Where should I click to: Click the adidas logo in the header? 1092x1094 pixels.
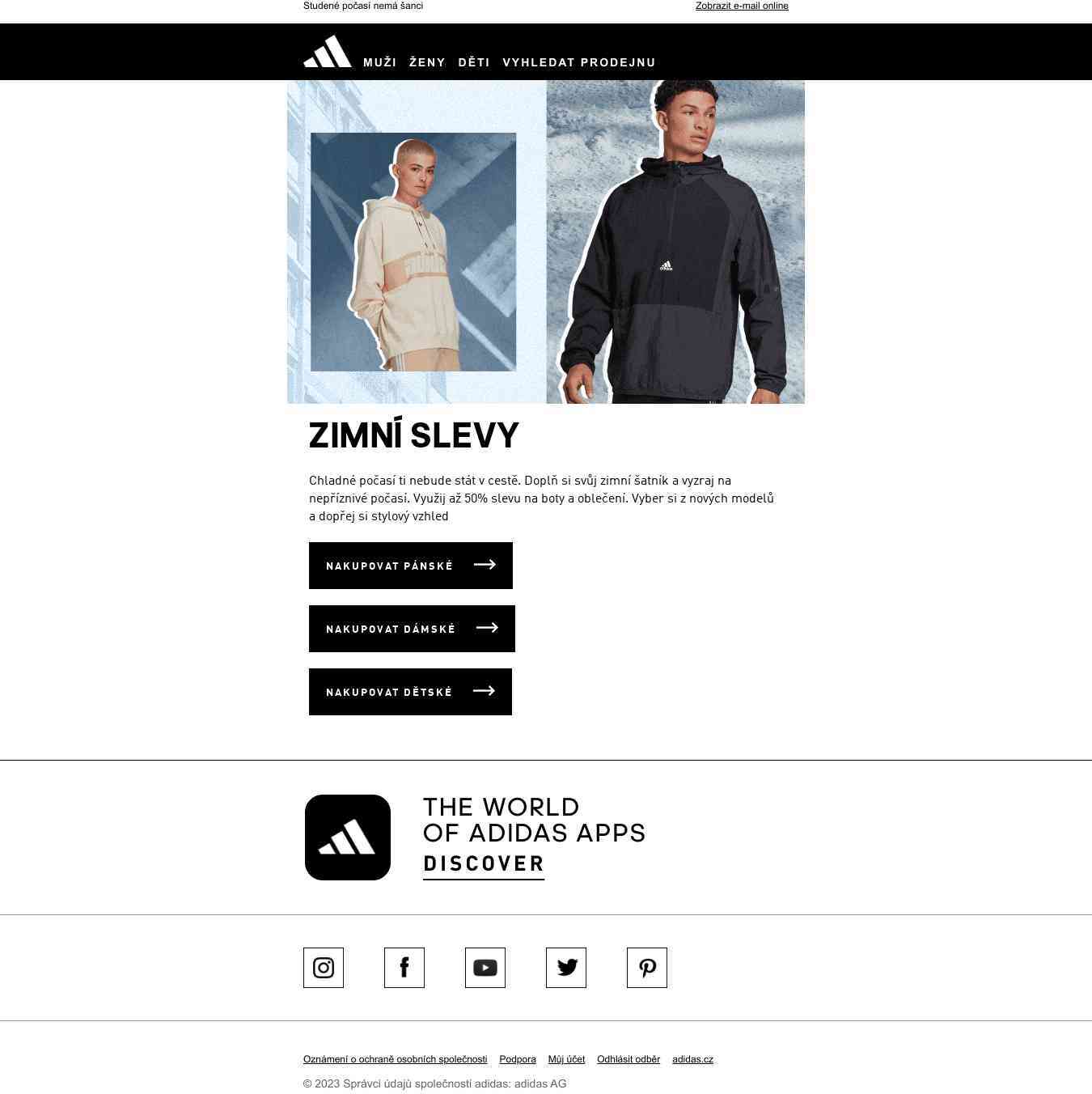pyautogui.click(x=328, y=52)
